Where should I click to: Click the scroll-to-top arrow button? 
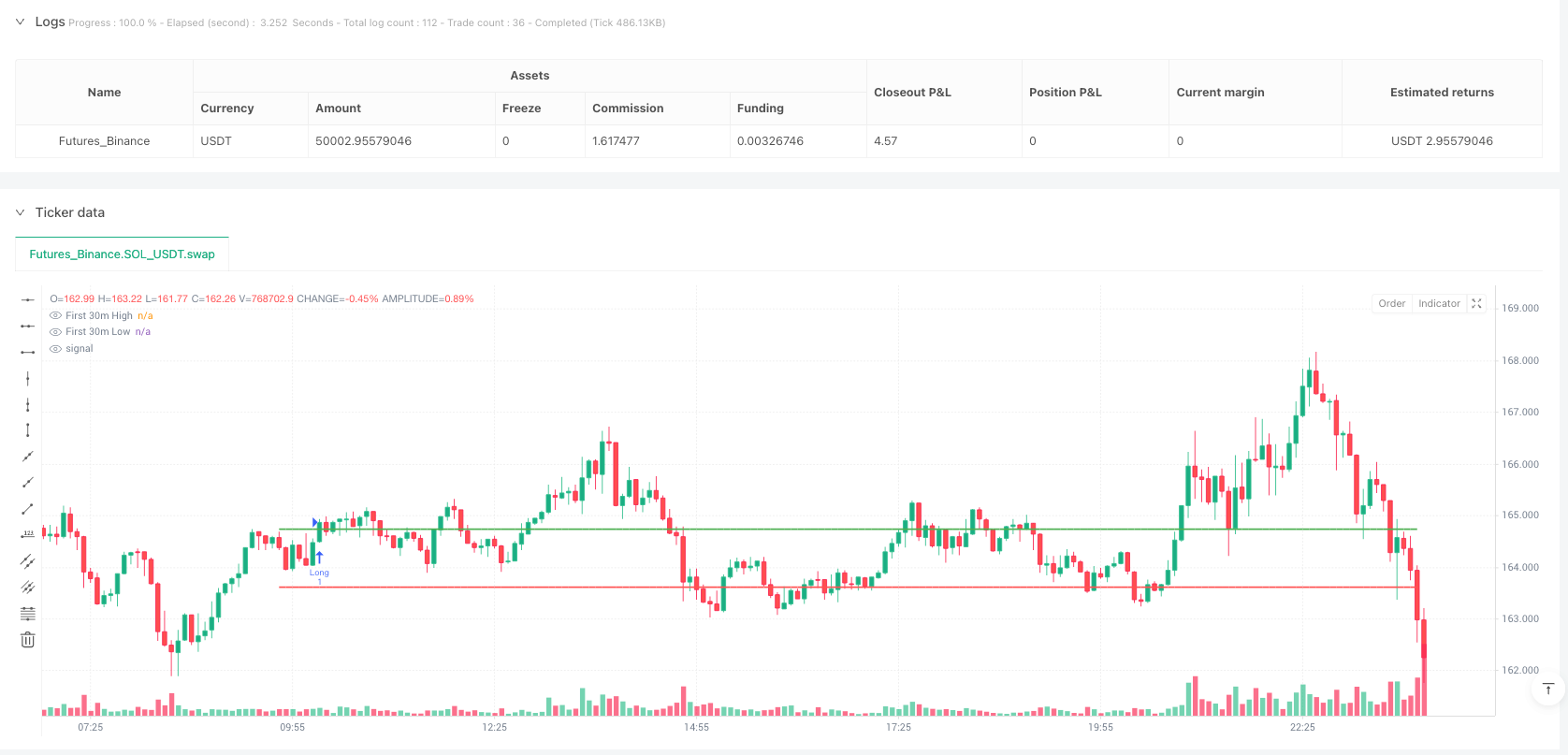click(x=1547, y=690)
